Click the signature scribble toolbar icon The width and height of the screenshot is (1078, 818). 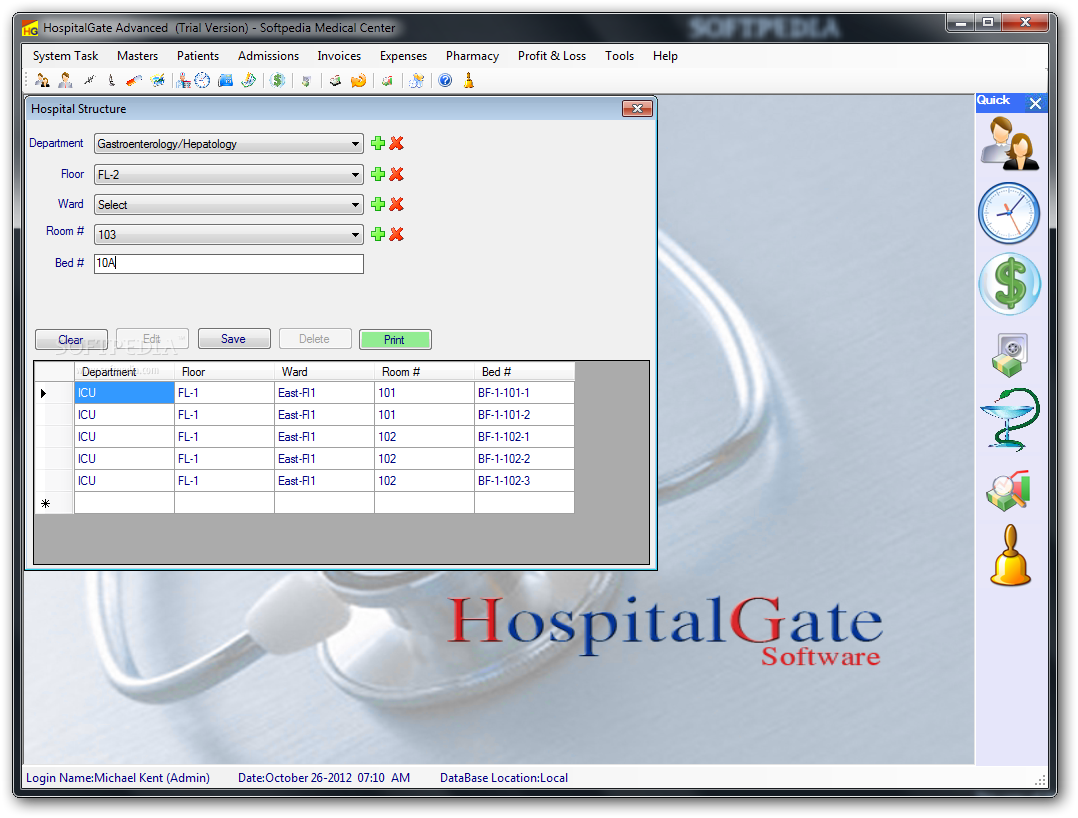pos(89,80)
